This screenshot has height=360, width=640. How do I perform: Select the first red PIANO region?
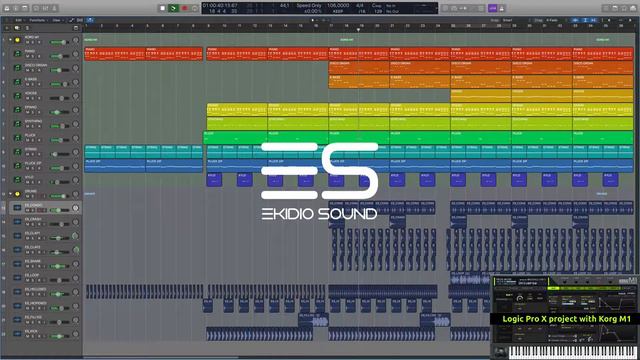click(x=115, y=54)
